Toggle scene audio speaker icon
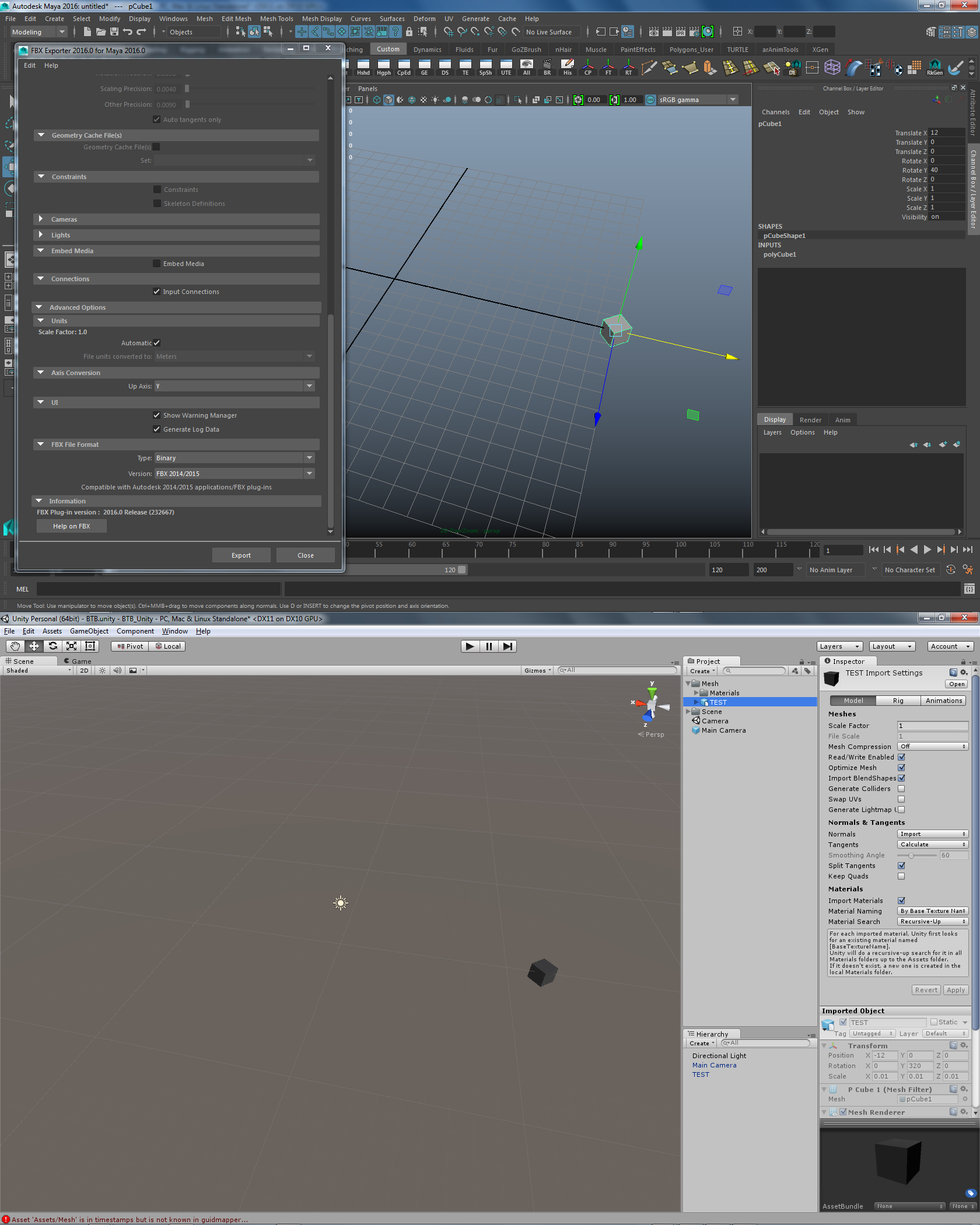Viewport: 980px width, 1225px height. click(x=117, y=670)
